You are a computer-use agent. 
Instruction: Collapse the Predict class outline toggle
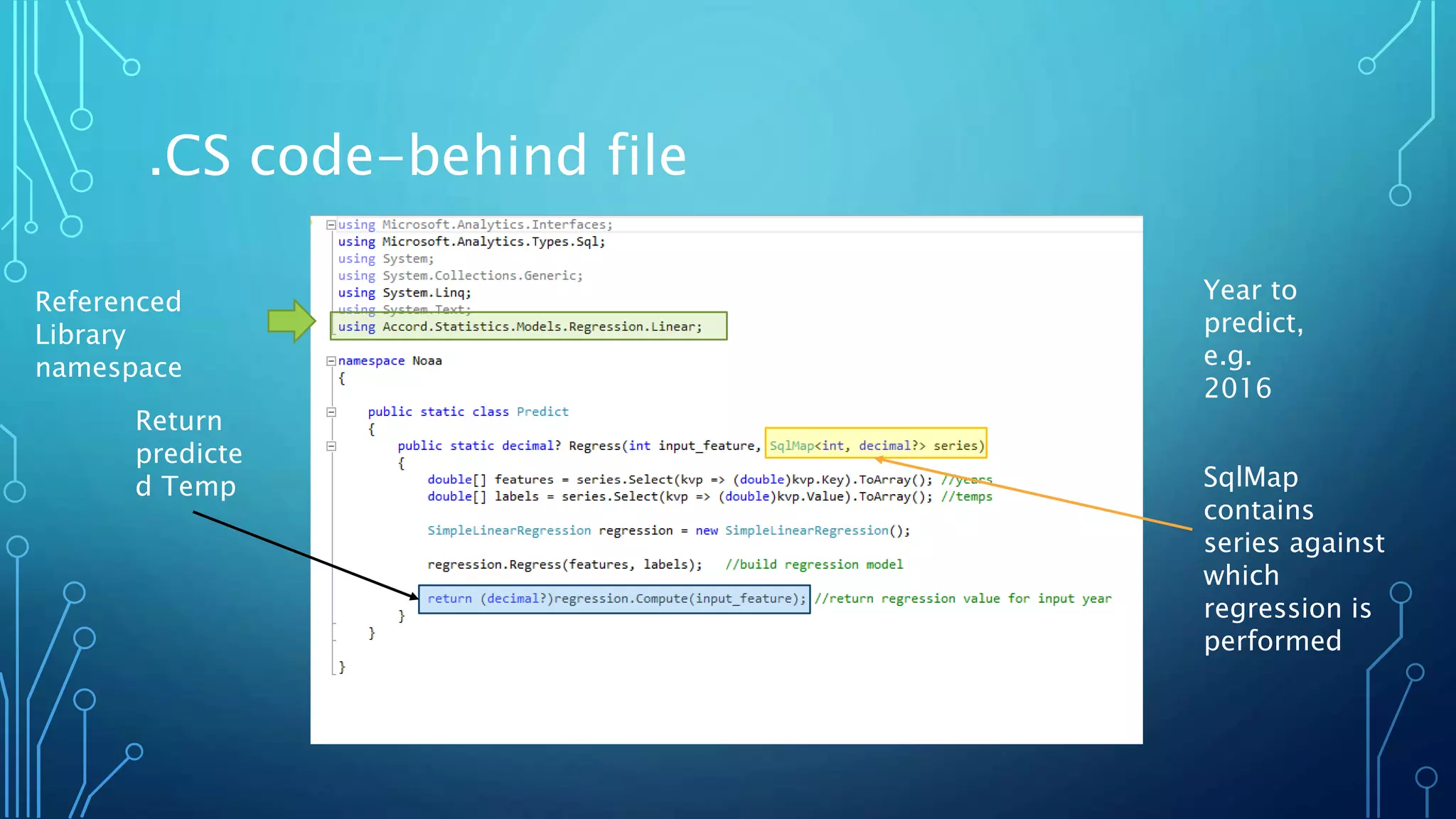pyautogui.click(x=331, y=412)
